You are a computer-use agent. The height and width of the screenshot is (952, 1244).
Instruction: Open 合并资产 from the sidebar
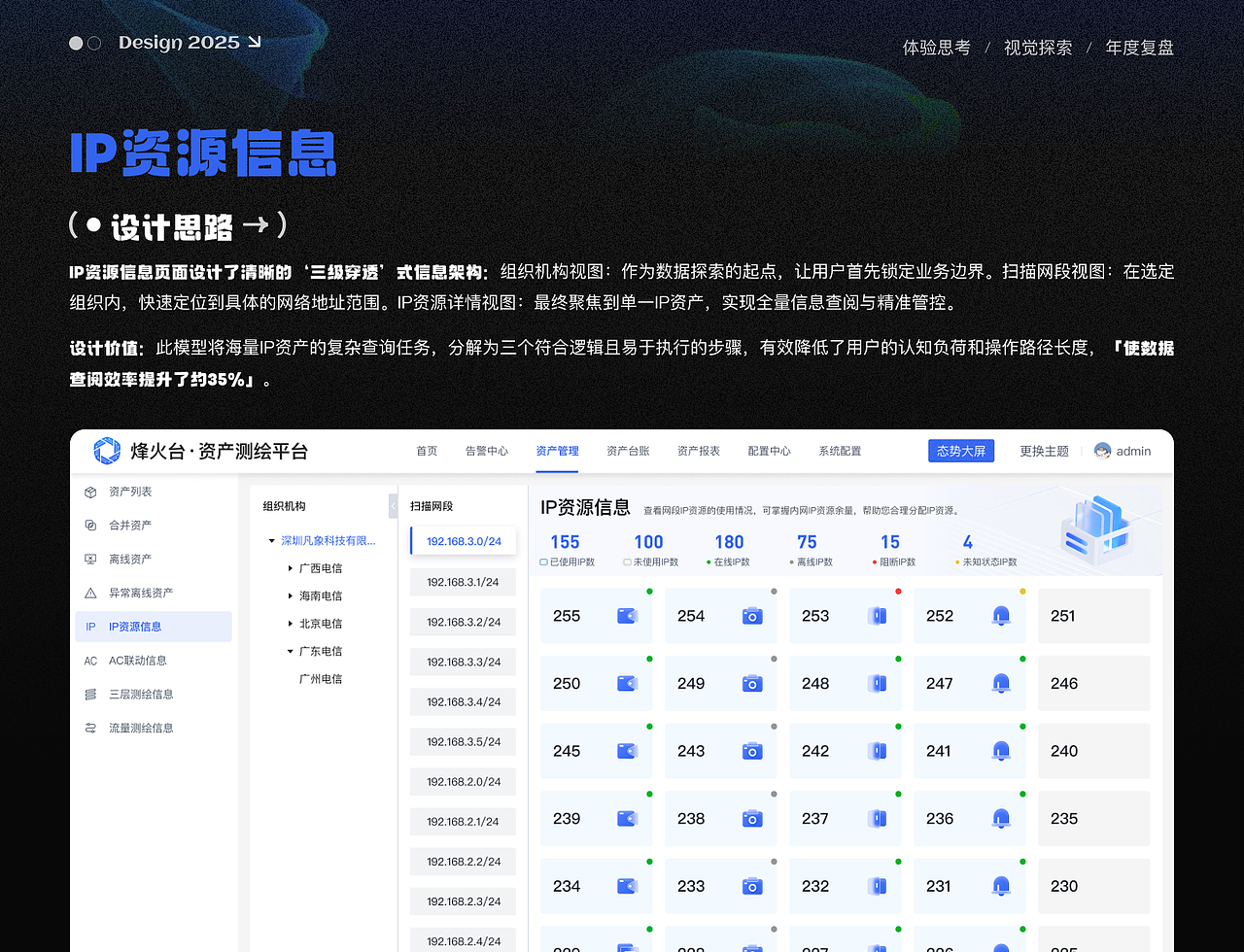click(91, 525)
